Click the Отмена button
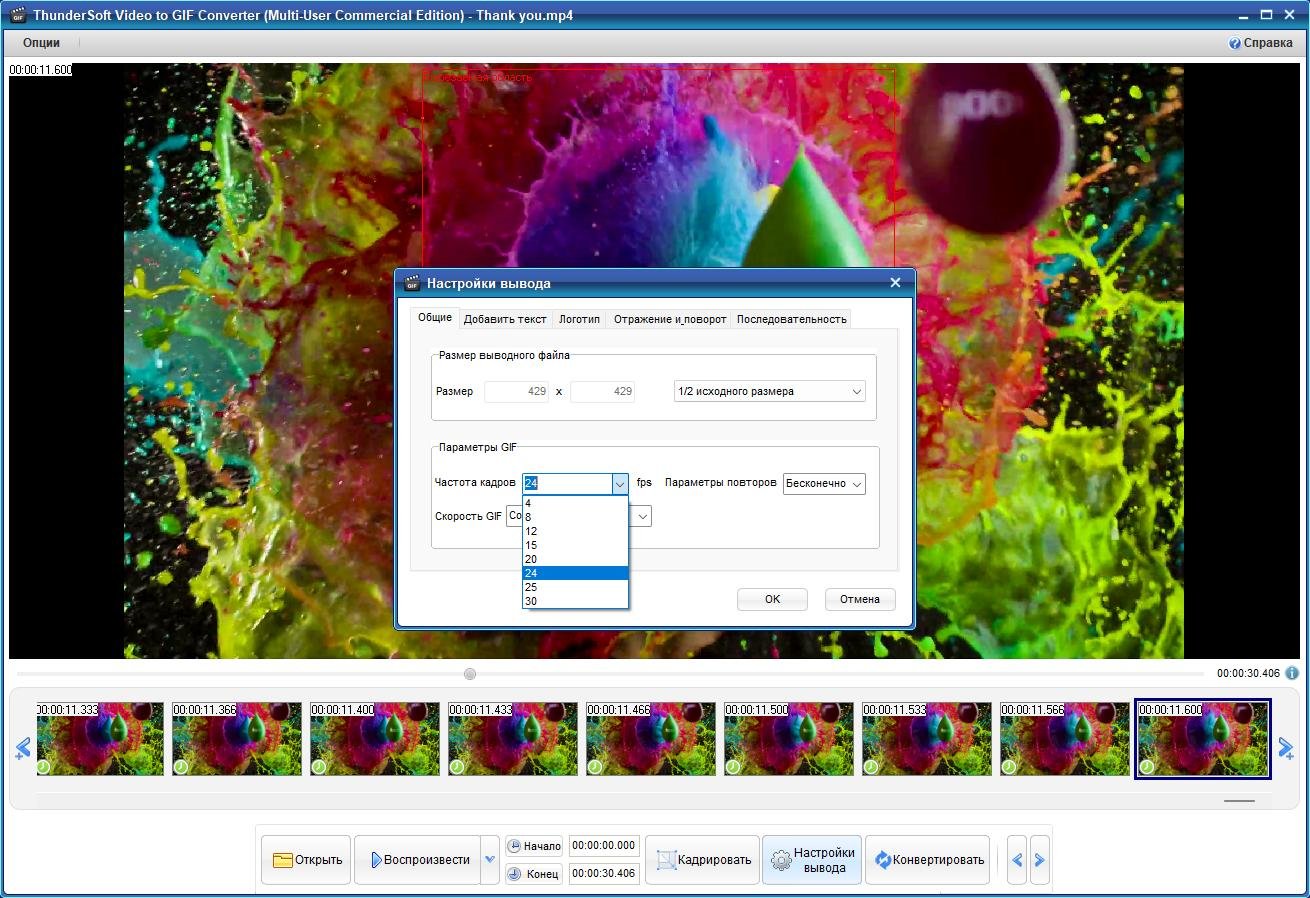The height and width of the screenshot is (898, 1310). 860,599
